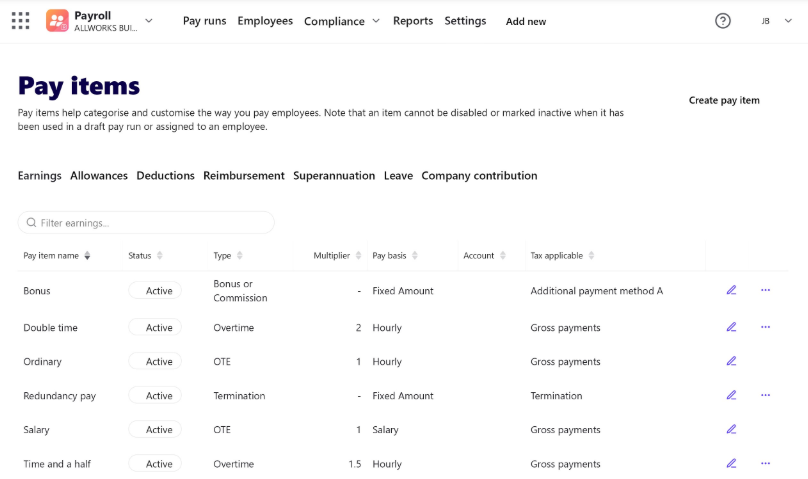
Task: Click the pencil icon for Ordinary
Action: pos(731,361)
